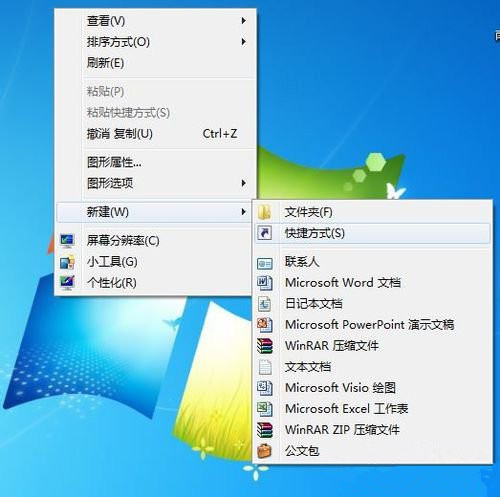
Task: Click the monitor icon beside 屏幕分辨率(C)
Action: point(67,241)
